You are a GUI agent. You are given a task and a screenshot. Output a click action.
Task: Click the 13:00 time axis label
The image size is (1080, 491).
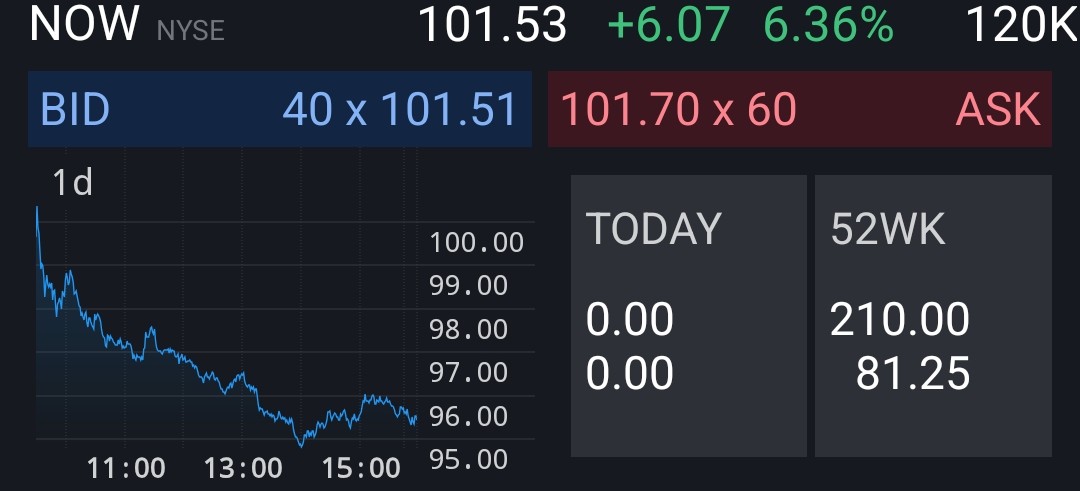(243, 468)
